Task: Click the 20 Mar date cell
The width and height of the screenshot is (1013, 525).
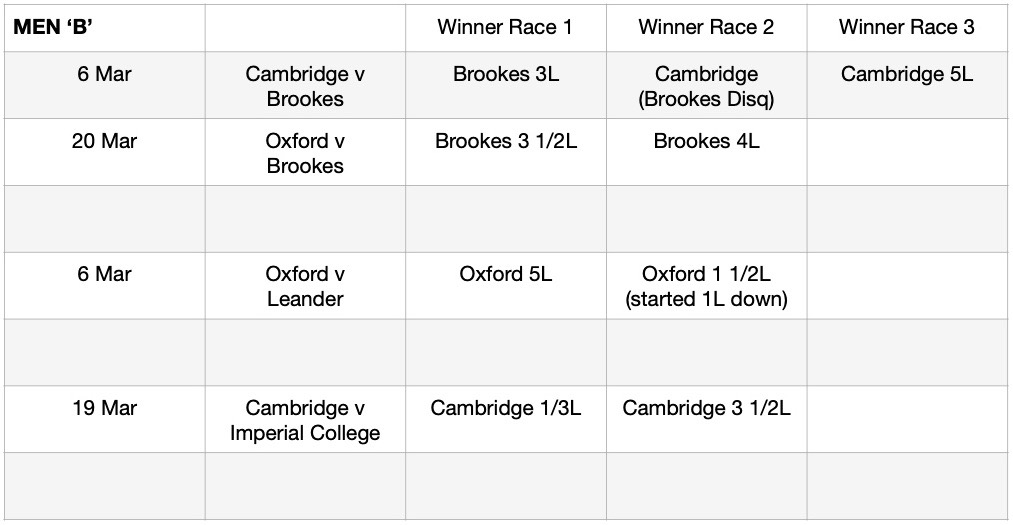Action: click(104, 141)
